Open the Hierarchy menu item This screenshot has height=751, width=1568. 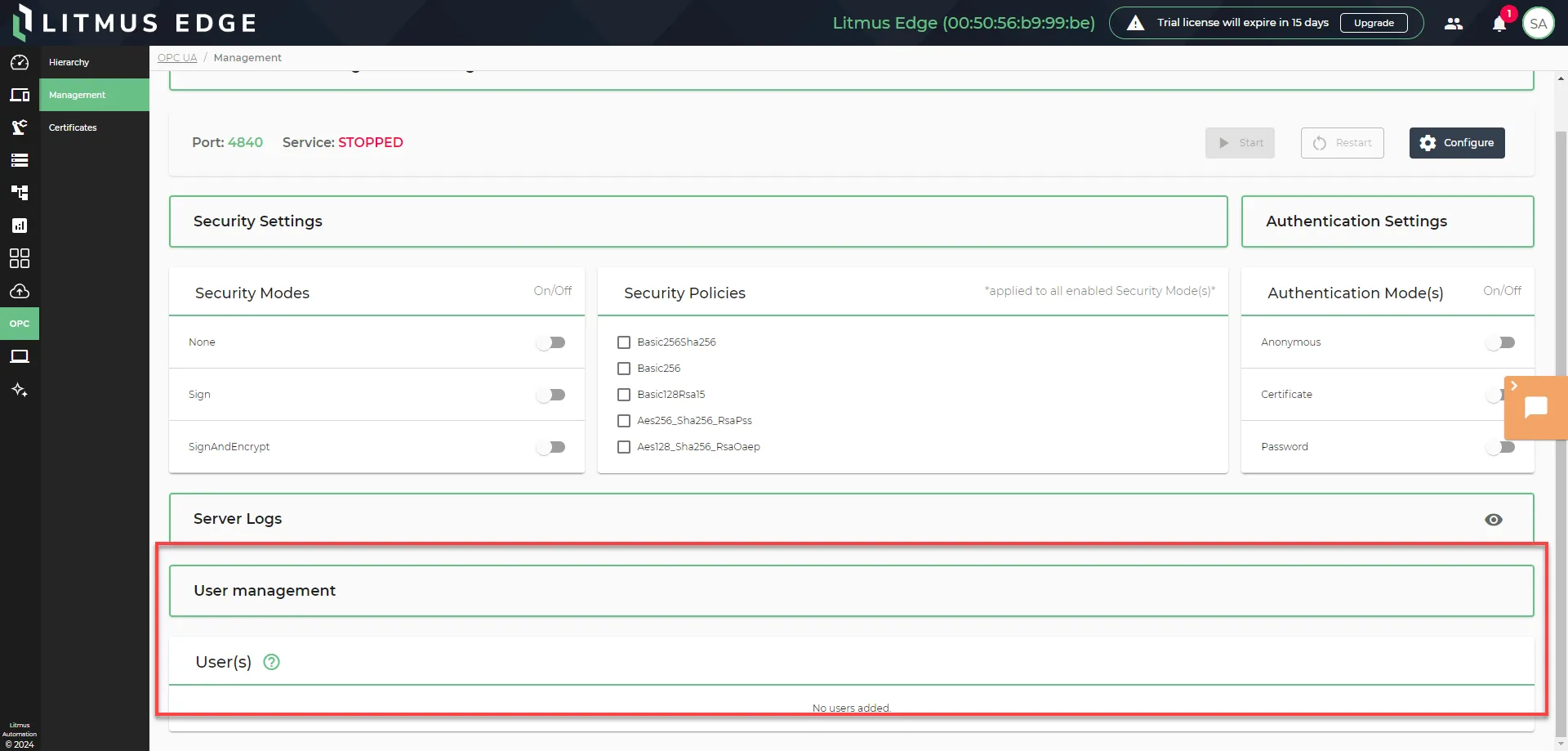click(x=94, y=62)
